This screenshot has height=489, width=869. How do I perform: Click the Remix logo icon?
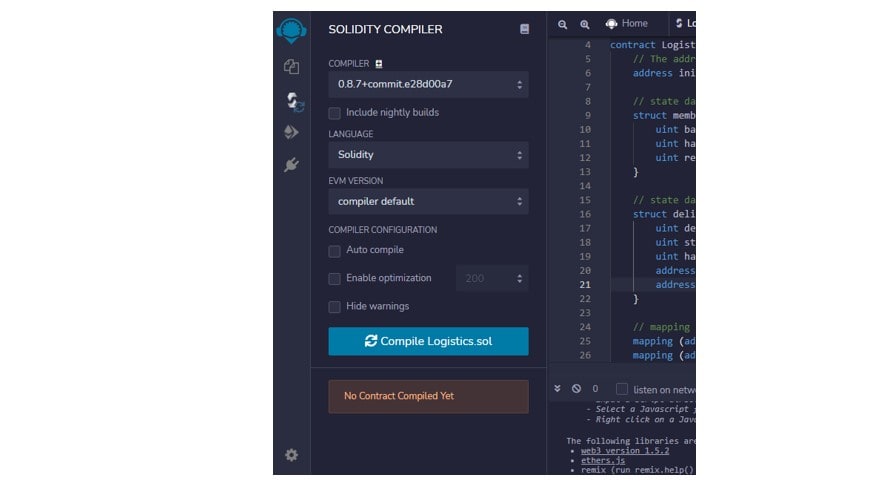click(x=291, y=30)
